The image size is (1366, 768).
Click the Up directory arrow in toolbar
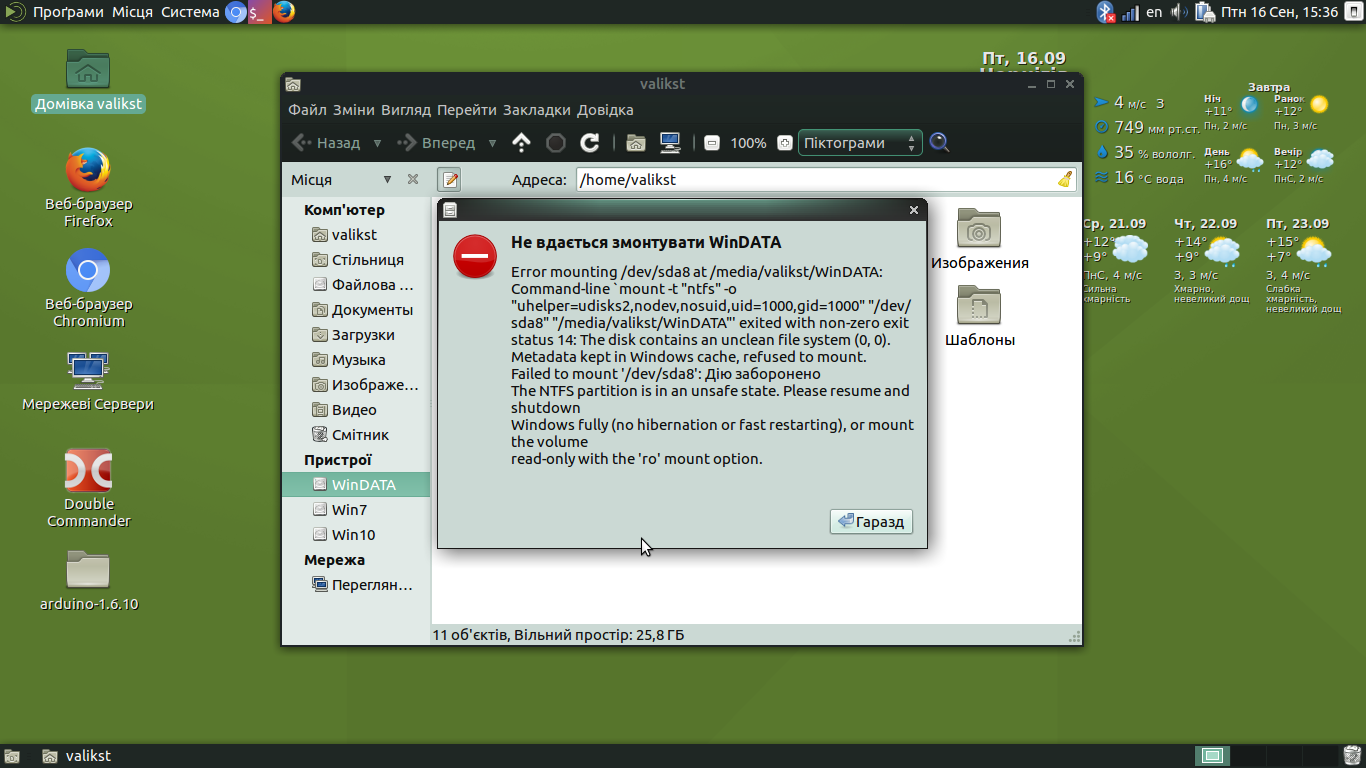click(x=521, y=143)
